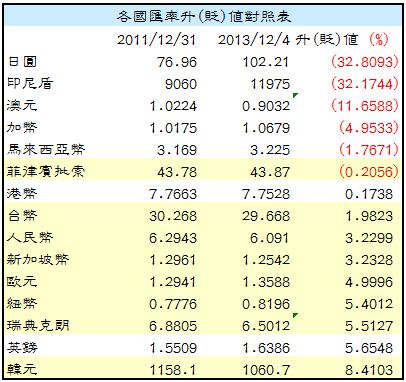Select the red (11.6588) value
This screenshot has height=382, width=406.
point(365,106)
